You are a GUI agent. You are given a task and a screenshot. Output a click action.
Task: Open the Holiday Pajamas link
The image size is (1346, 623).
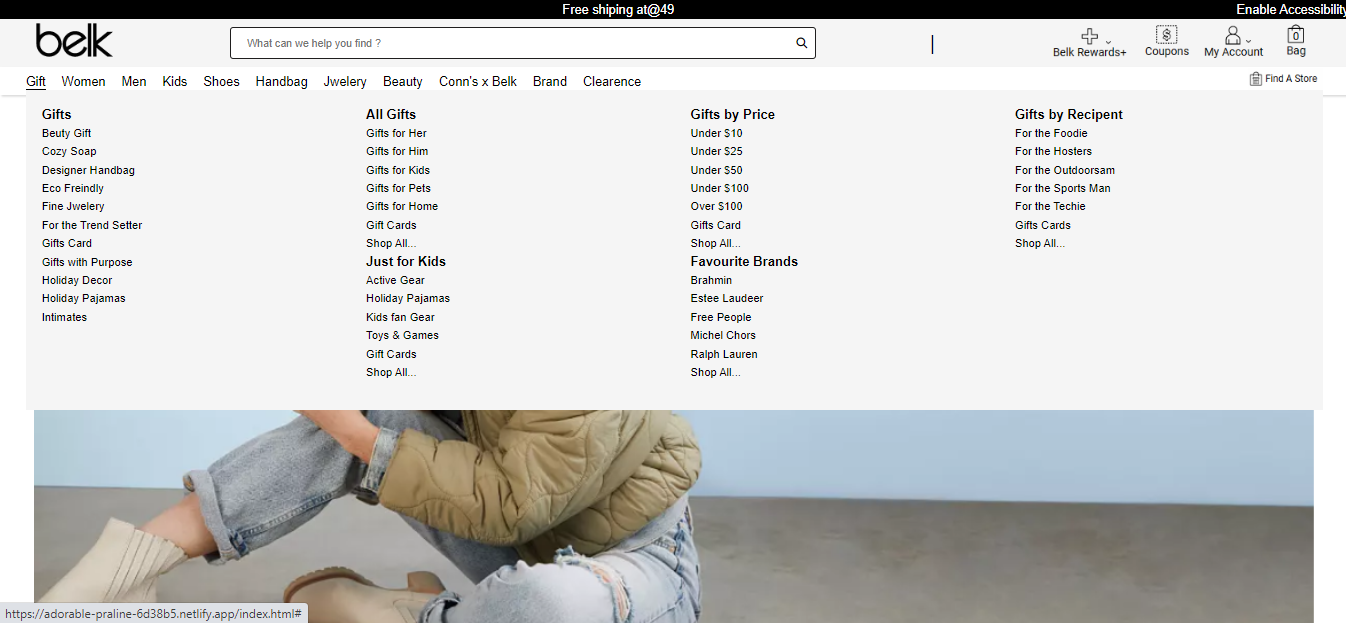(83, 297)
